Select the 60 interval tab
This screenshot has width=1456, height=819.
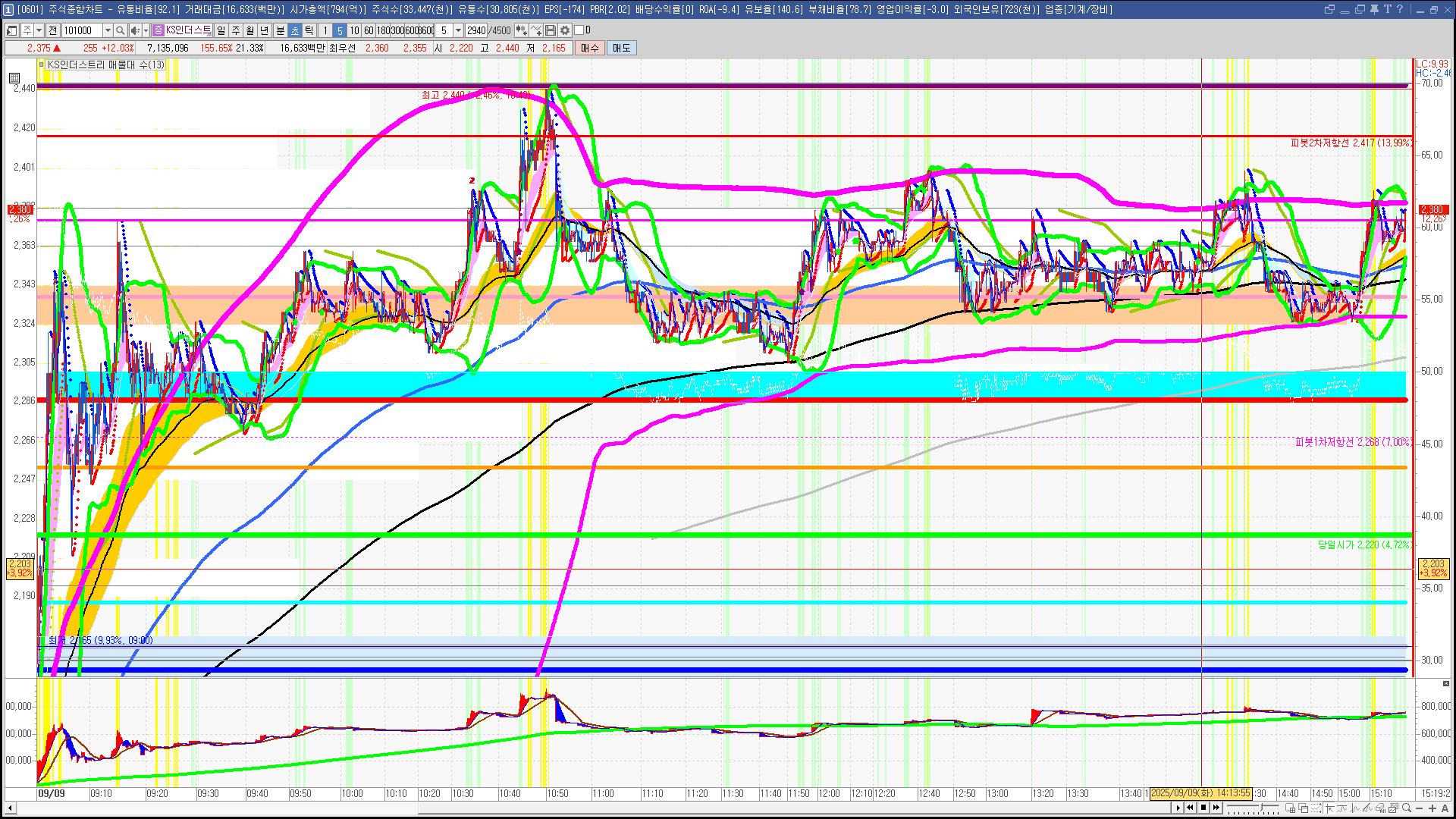369,30
